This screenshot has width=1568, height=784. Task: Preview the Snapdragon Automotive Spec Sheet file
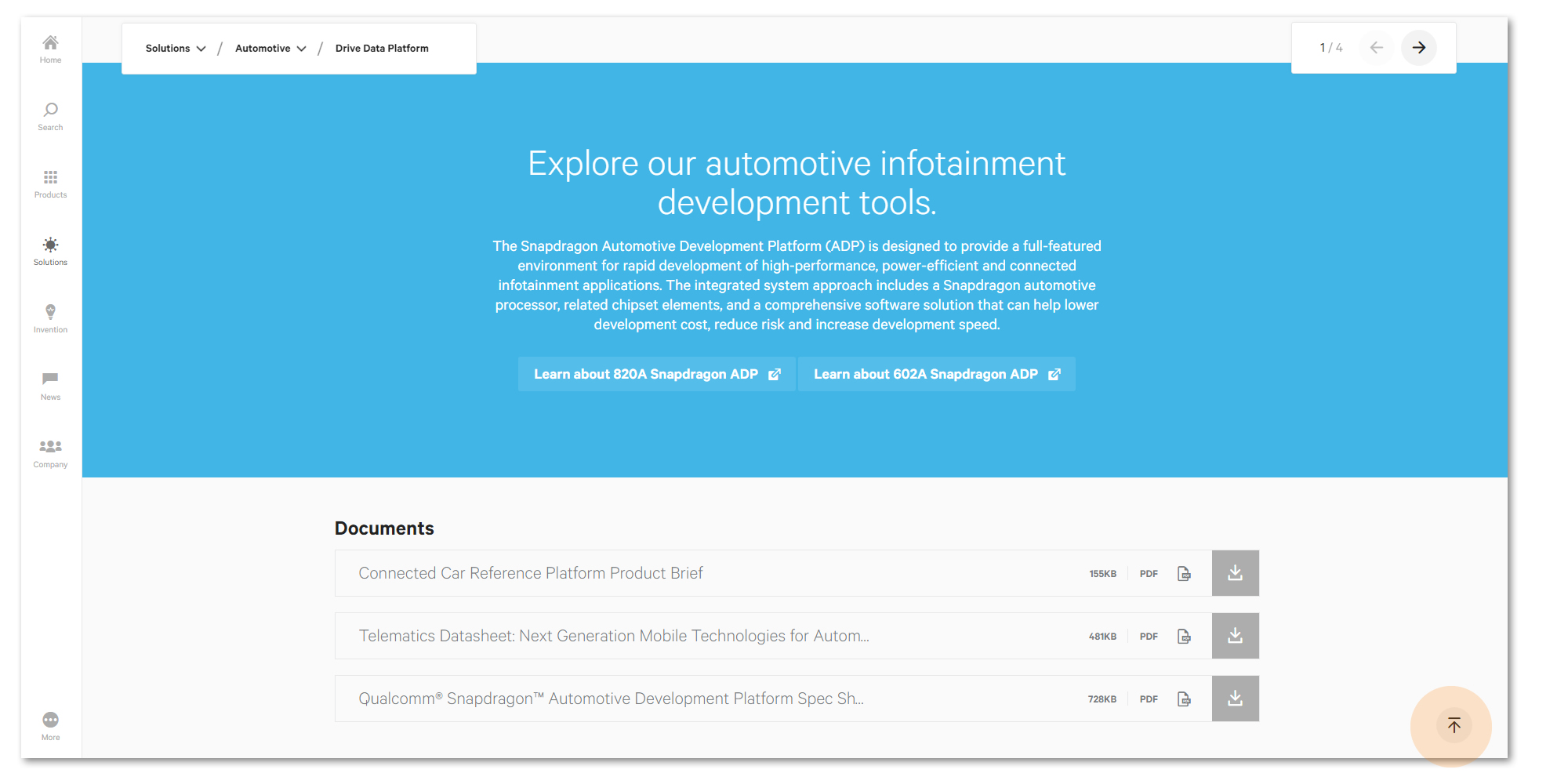click(x=1184, y=699)
